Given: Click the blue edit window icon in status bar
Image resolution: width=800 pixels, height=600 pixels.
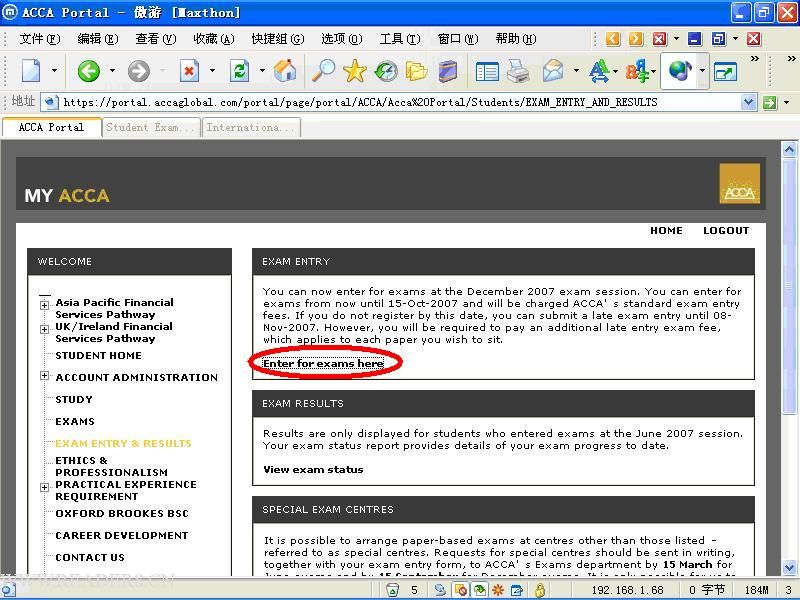Looking at the screenshot, I should point(516,590).
